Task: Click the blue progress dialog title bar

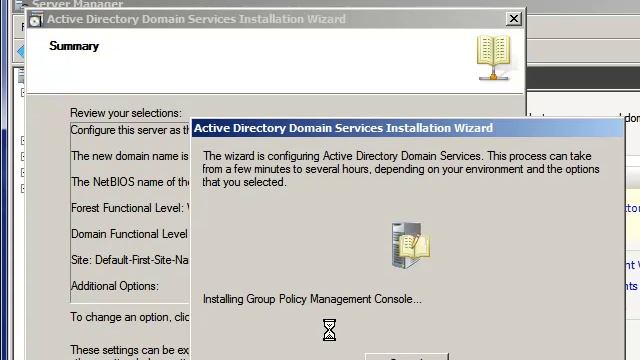Action: (407, 128)
